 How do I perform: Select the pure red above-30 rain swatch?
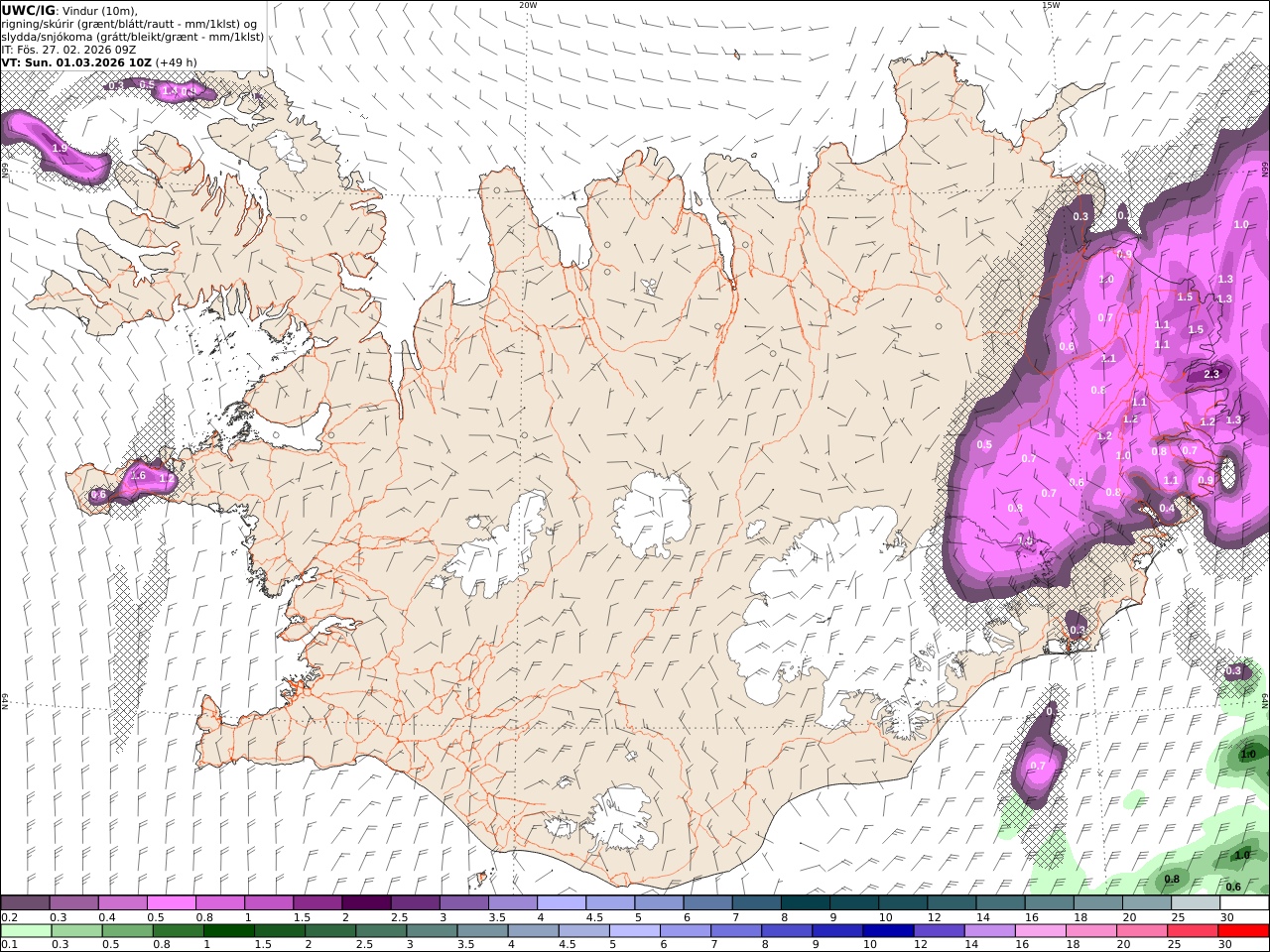pos(1243,931)
